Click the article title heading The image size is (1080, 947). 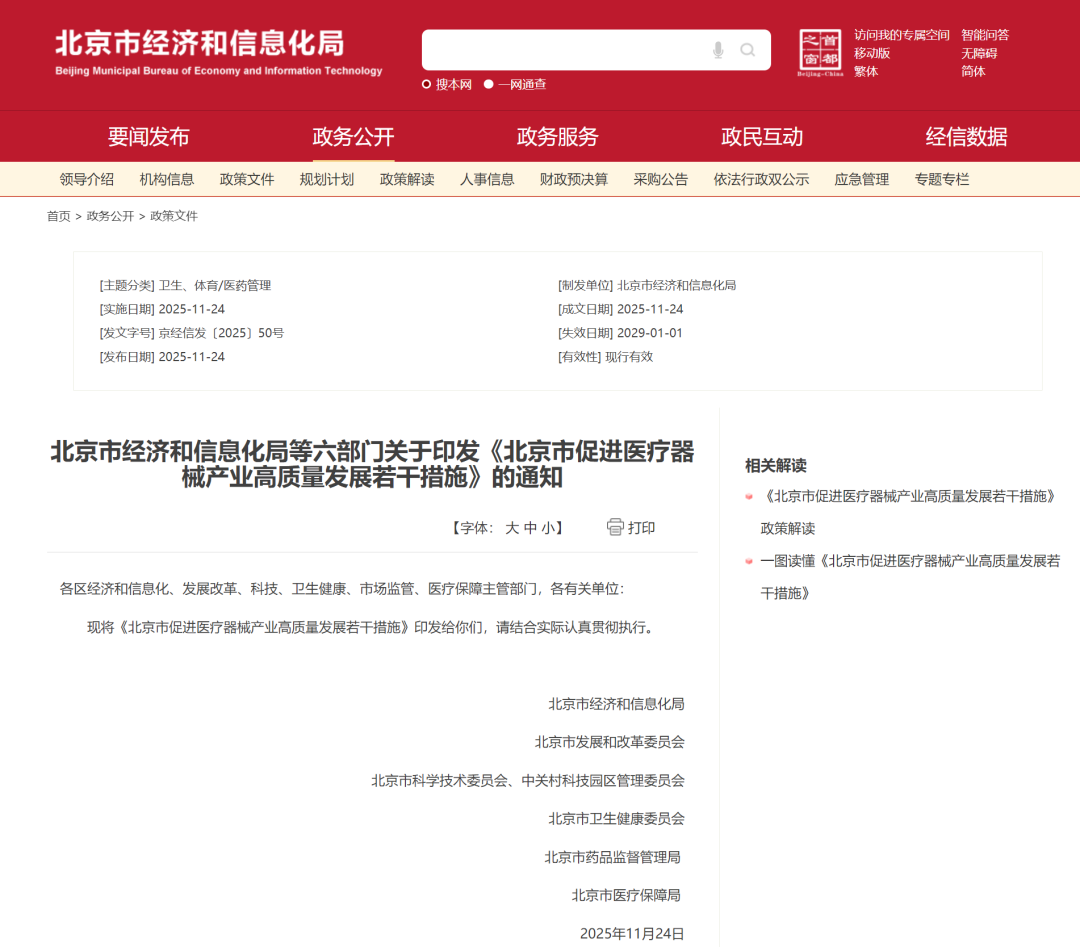(372, 464)
